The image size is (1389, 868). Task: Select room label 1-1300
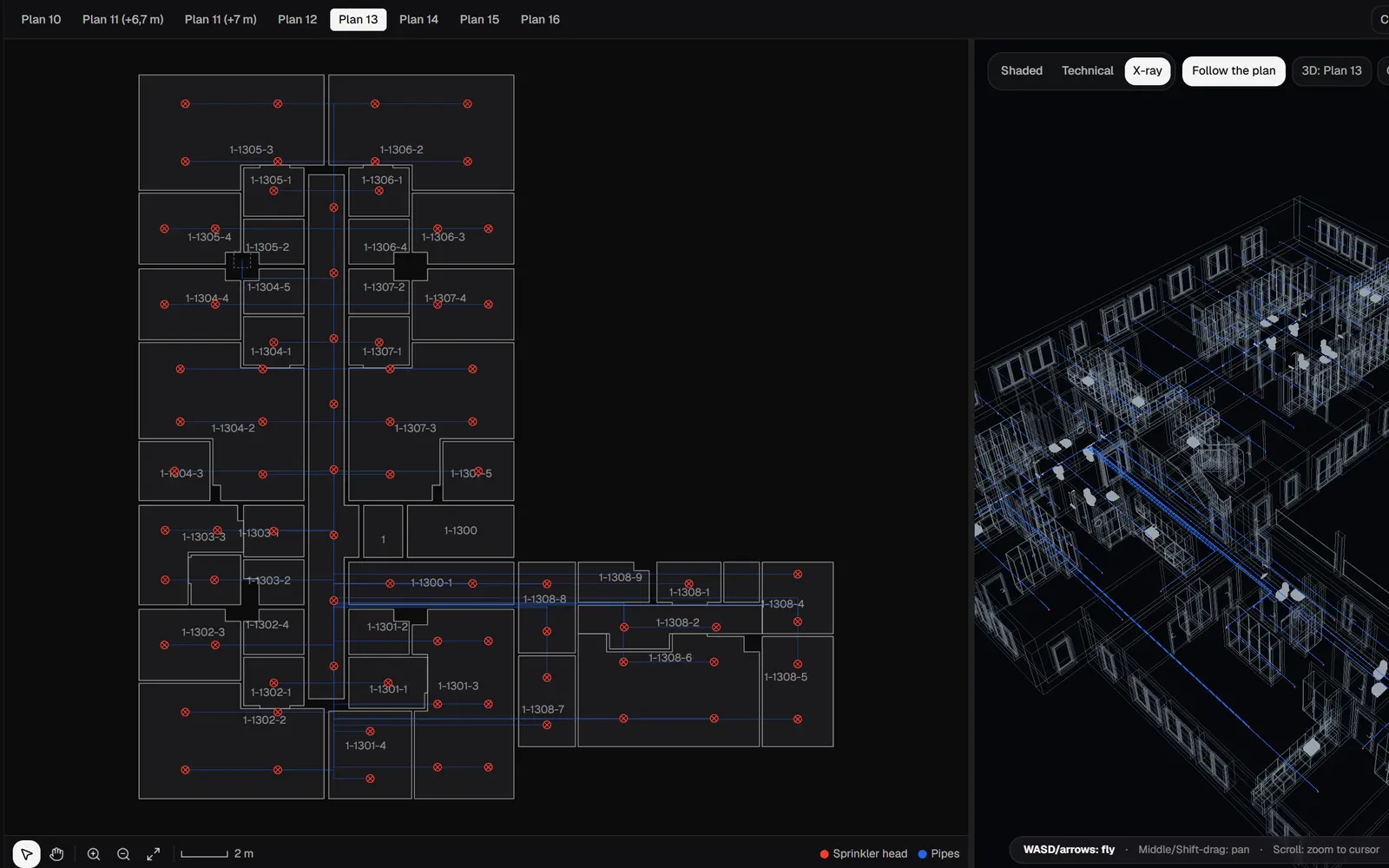click(460, 530)
